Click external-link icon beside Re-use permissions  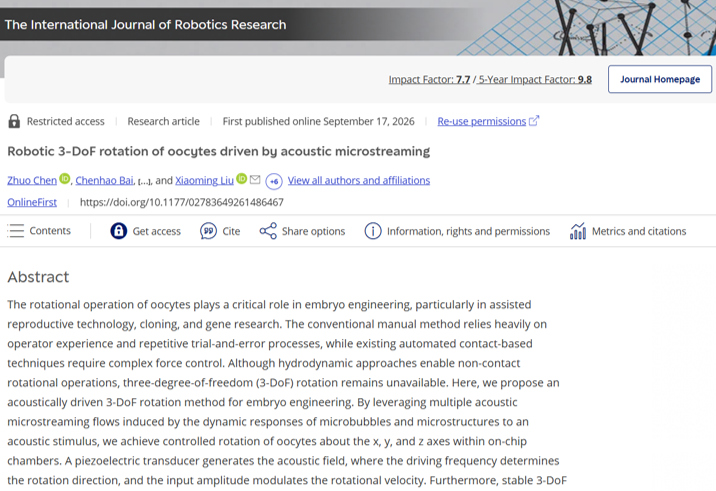(534, 121)
